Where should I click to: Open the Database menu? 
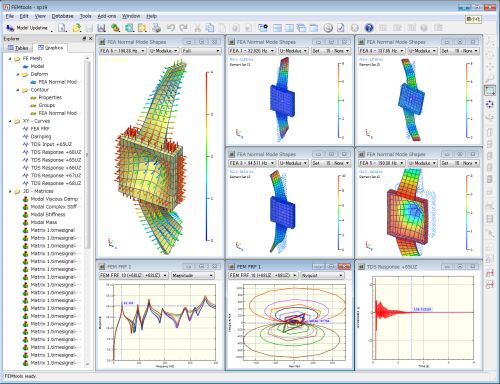coord(62,16)
